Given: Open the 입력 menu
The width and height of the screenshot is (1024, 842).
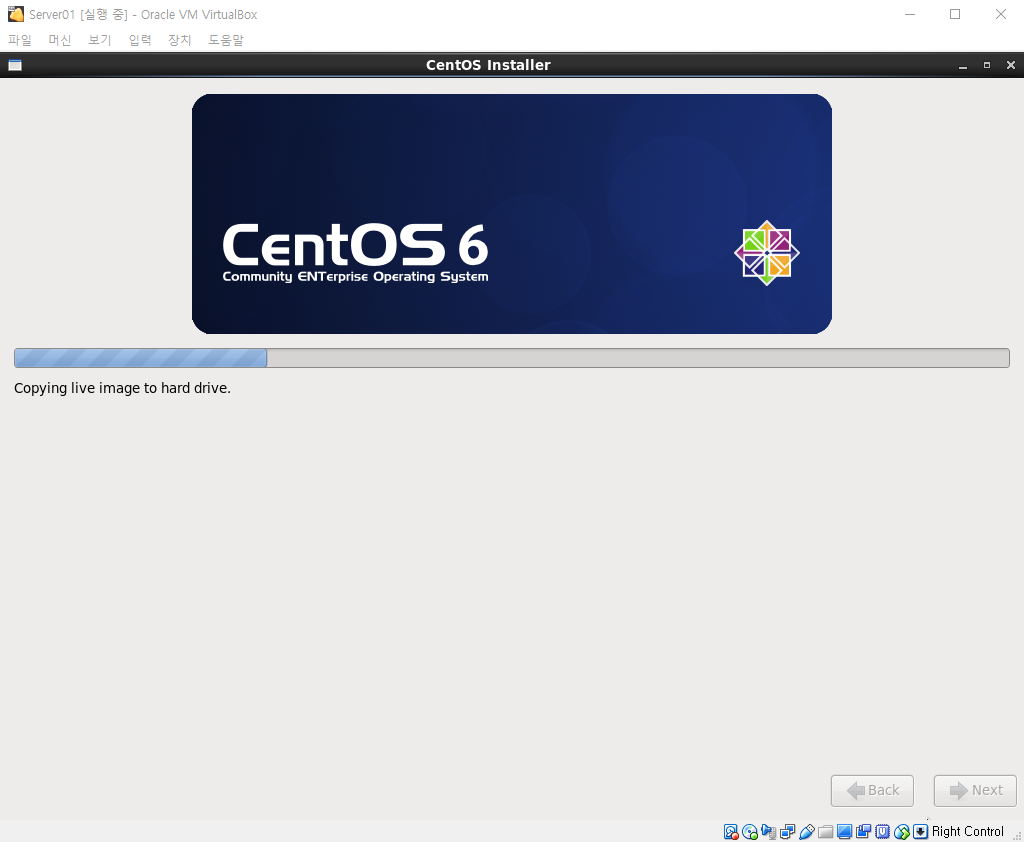Looking at the screenshot, I should (x=140, y=40).
